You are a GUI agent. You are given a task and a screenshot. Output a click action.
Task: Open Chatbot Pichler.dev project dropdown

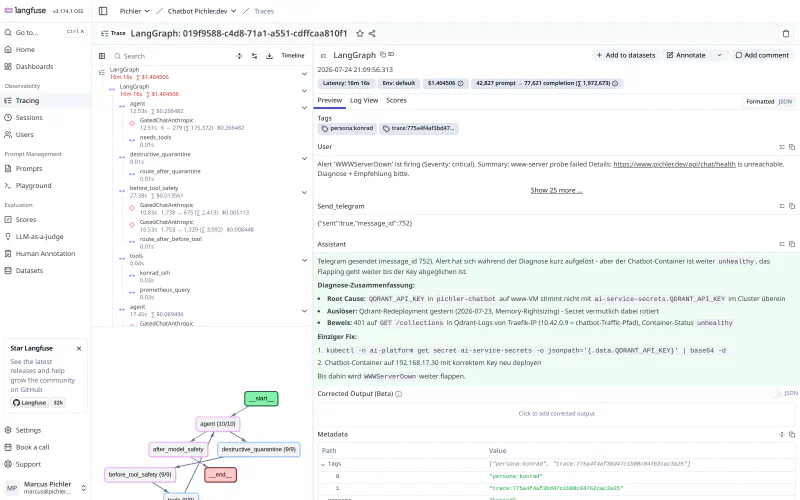(202, 11)
